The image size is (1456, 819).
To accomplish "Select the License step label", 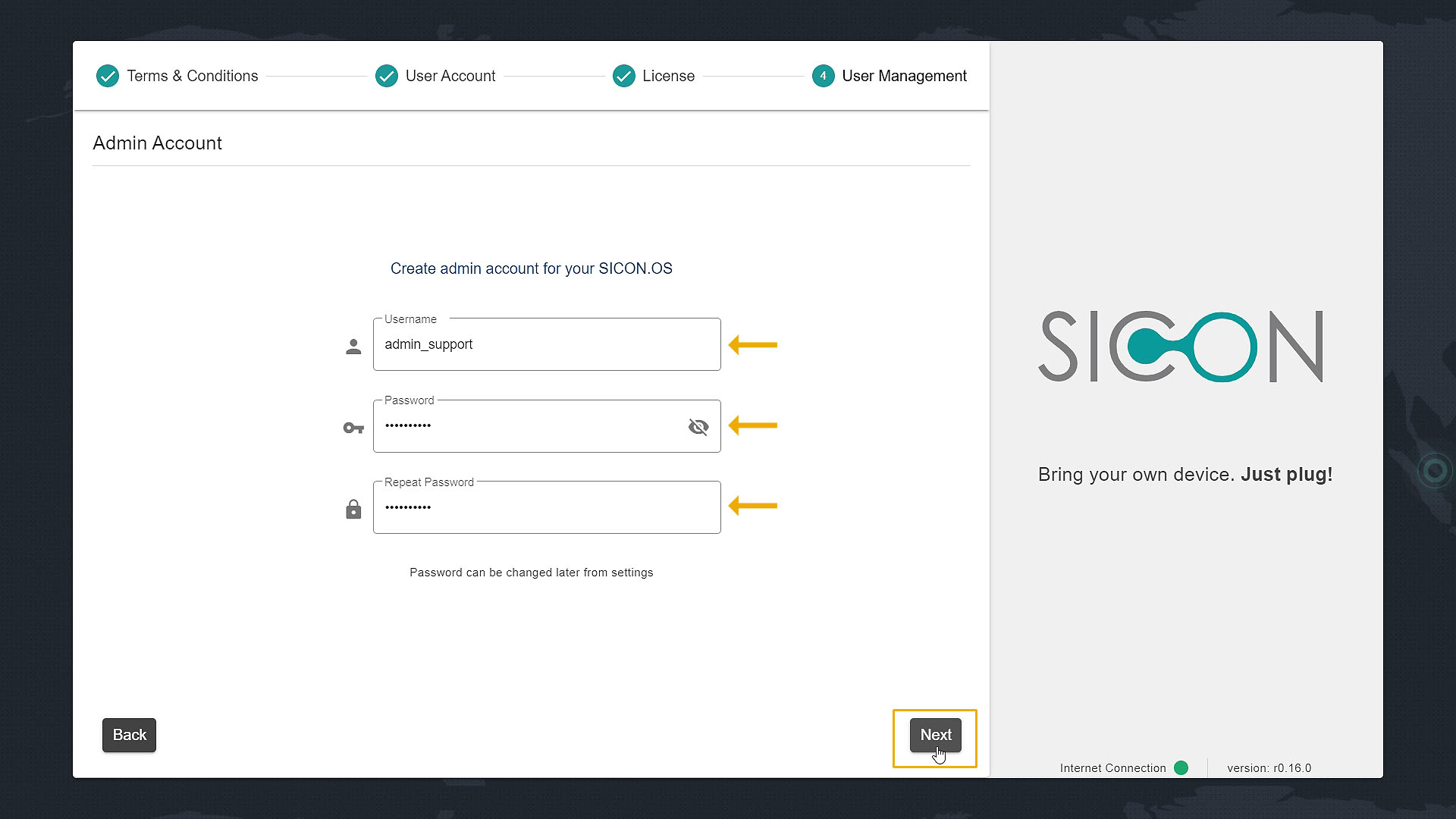I will click(x=668, y=76).
